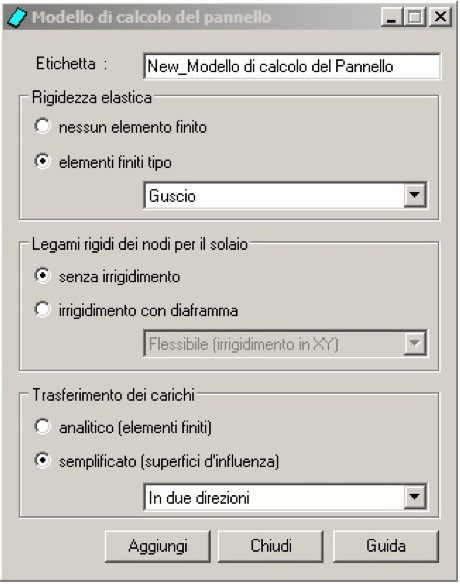Expand the 'In due direzioni' dropdown arrow
Viewport: 460px width, 584px height.
point(415,497)
